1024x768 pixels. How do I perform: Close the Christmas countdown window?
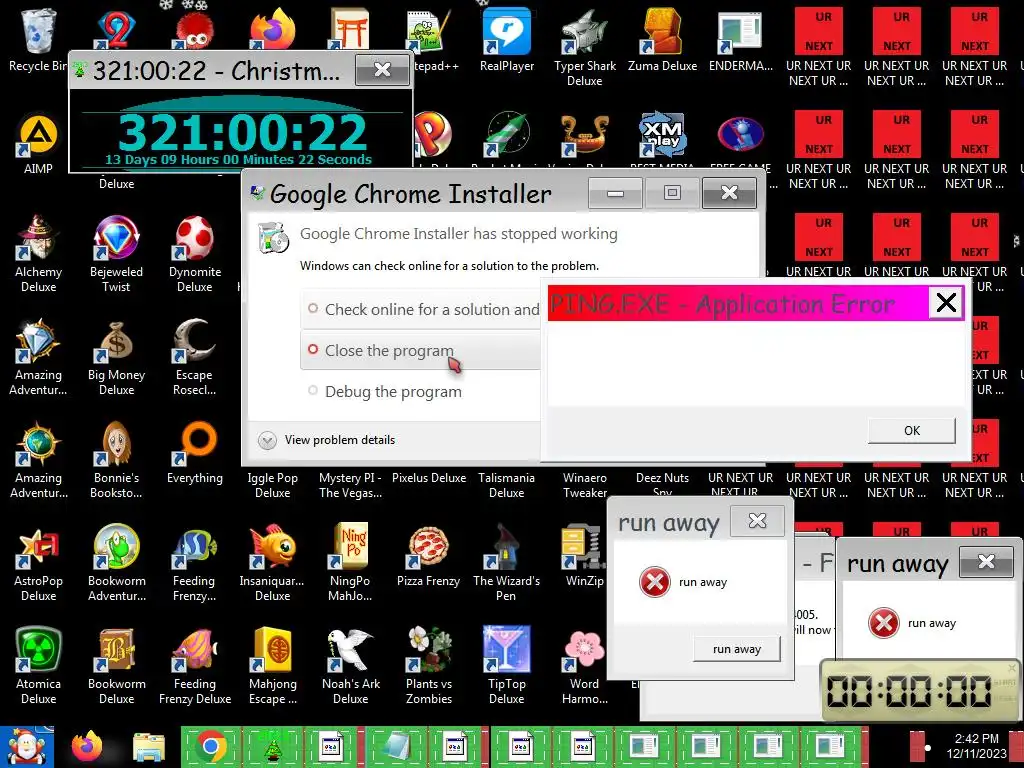(383, 69)
